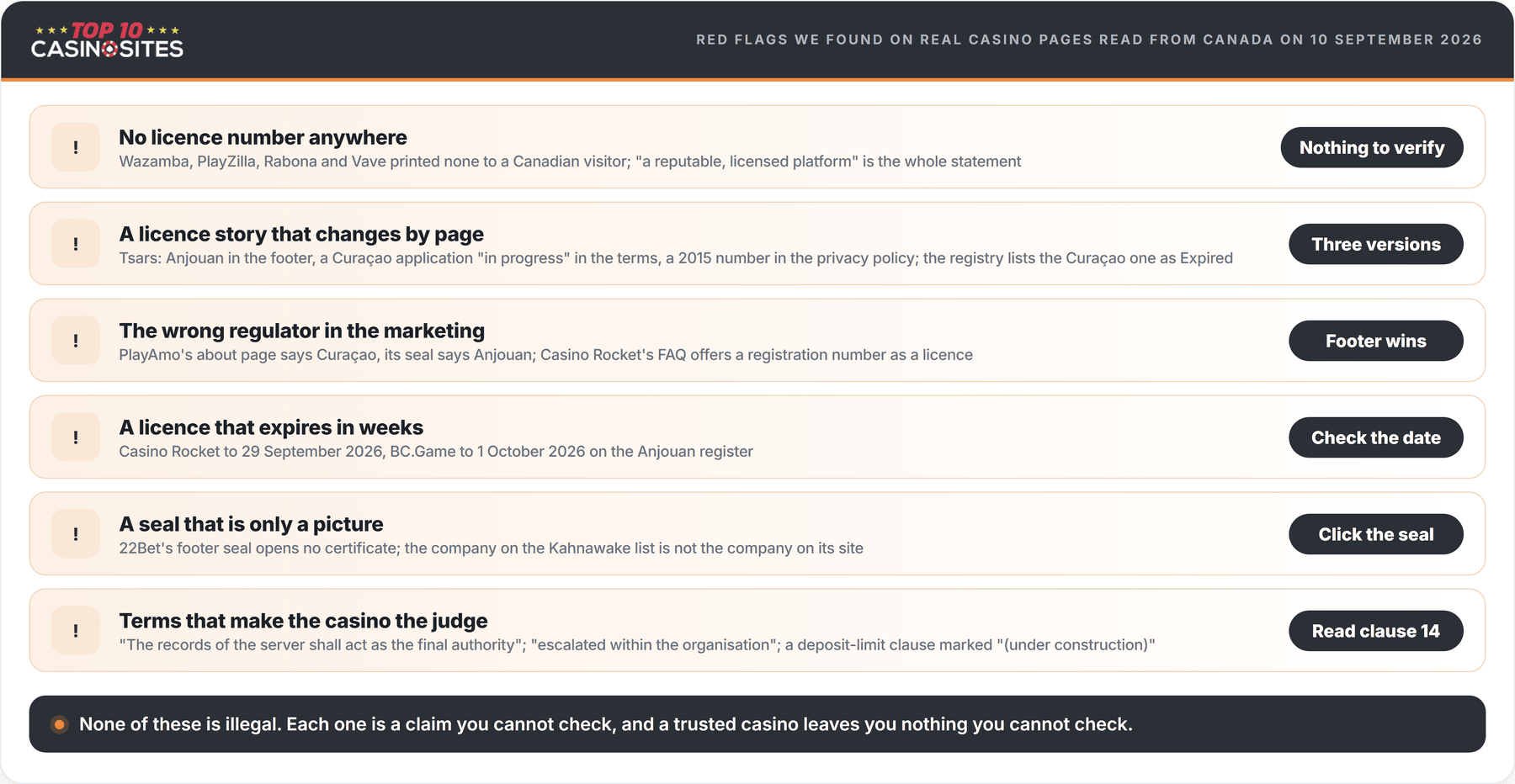Screen dimensions: 1515x784
Task: Click the warning icon beside No licence number anywhere
Action: tap(76, 147)
